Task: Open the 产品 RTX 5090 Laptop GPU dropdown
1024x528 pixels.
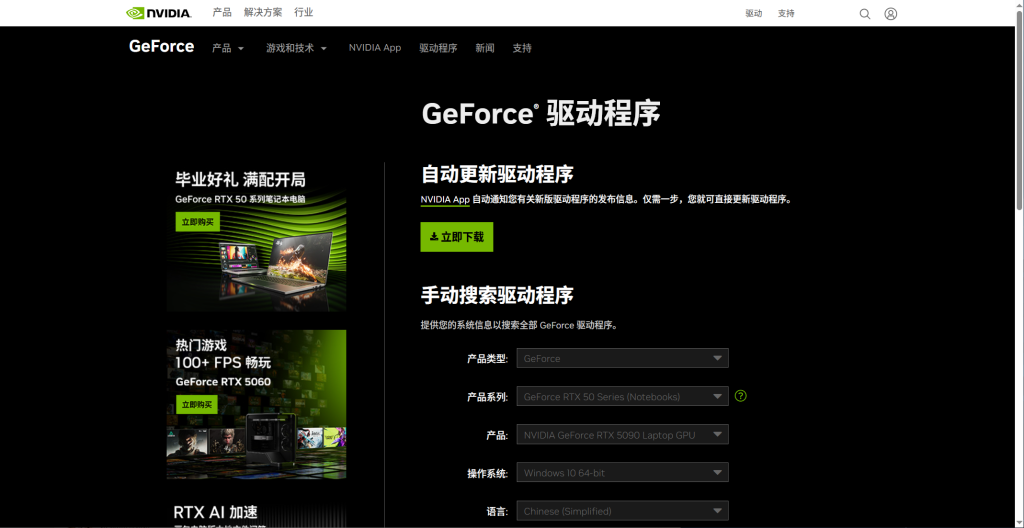Action: pyautogui.click(x=622, y=435)
